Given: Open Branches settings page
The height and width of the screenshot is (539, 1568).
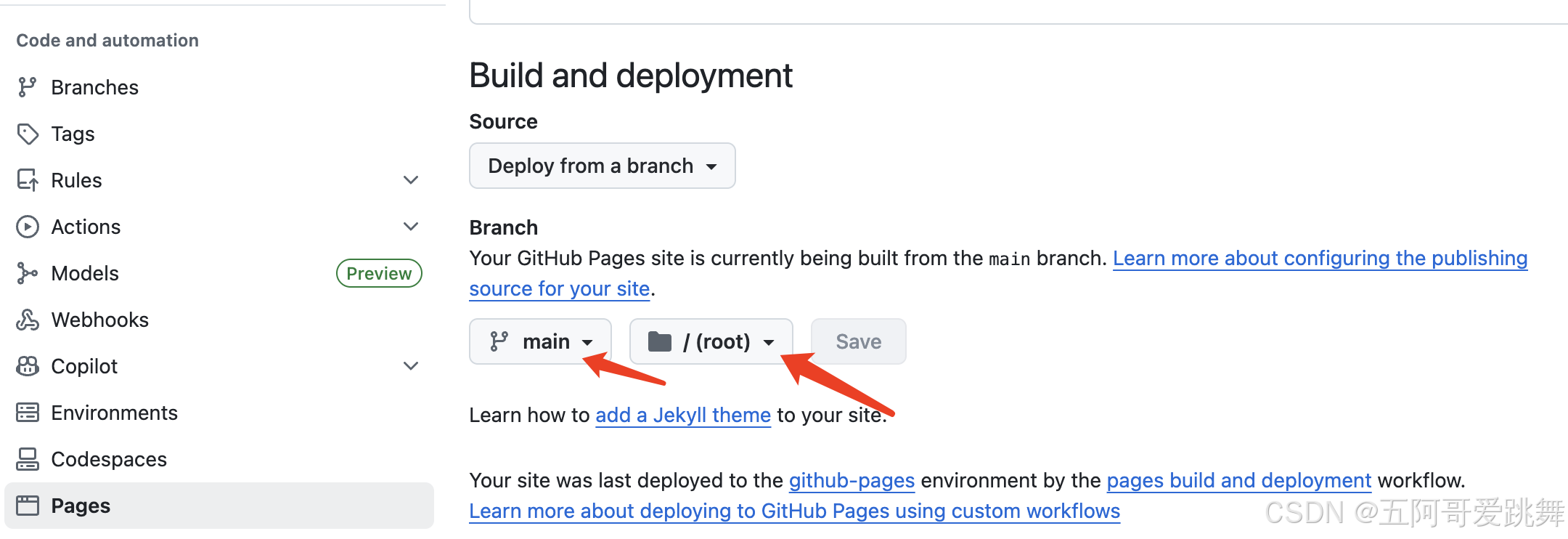Looking at the screenshot, I should pos(219,87).
